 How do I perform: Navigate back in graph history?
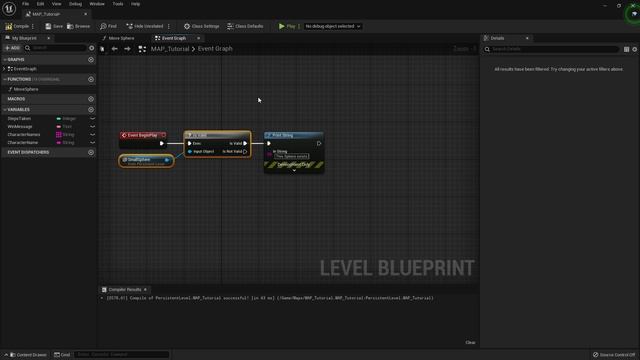[115, 49]
